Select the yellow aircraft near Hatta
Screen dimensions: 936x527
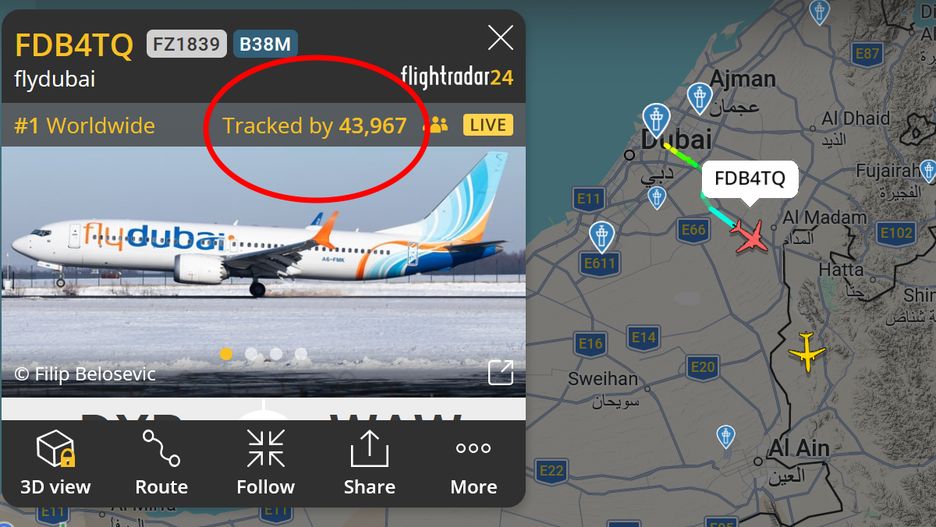pos(807,352)
